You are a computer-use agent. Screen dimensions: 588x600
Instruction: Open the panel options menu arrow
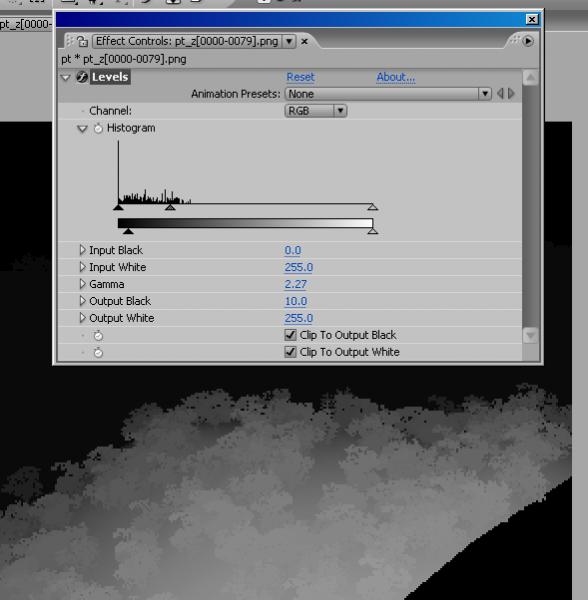528,41
